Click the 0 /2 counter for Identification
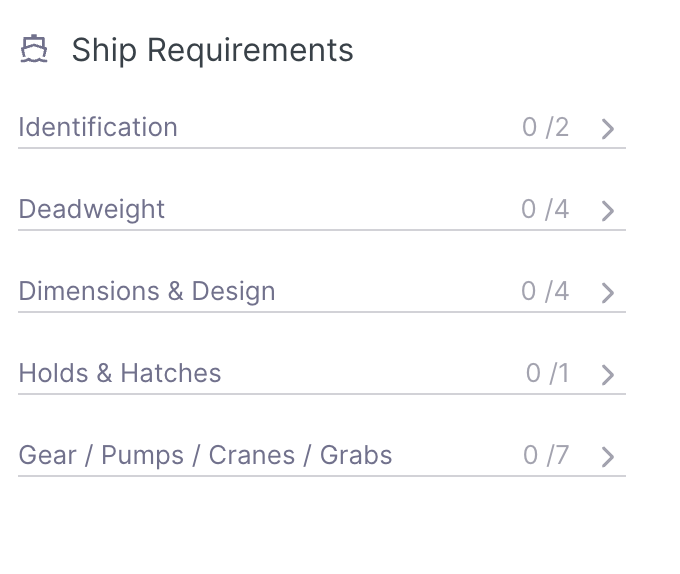Screen dimensions: 680x574 [x=545, y=127]
